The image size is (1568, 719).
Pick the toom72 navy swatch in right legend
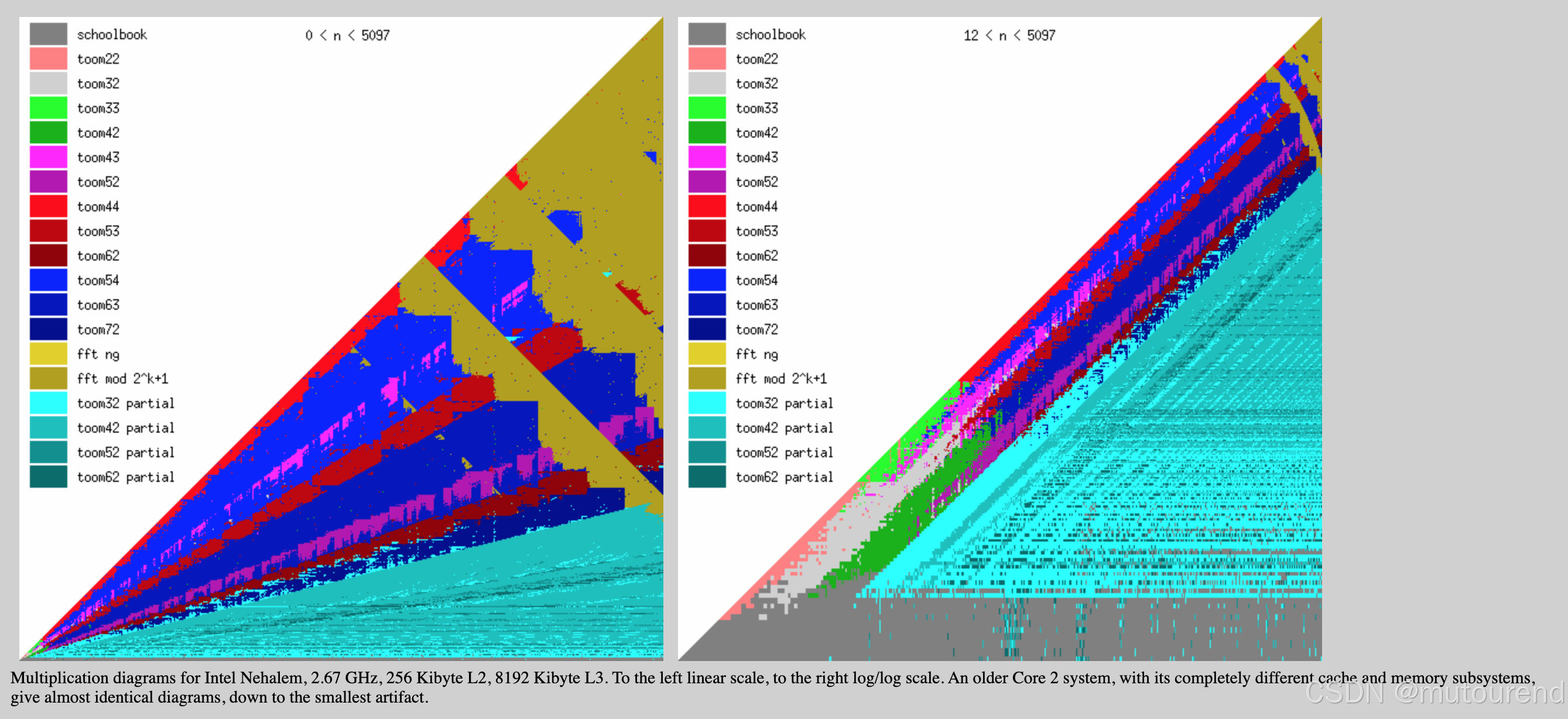tap(707, 330)
